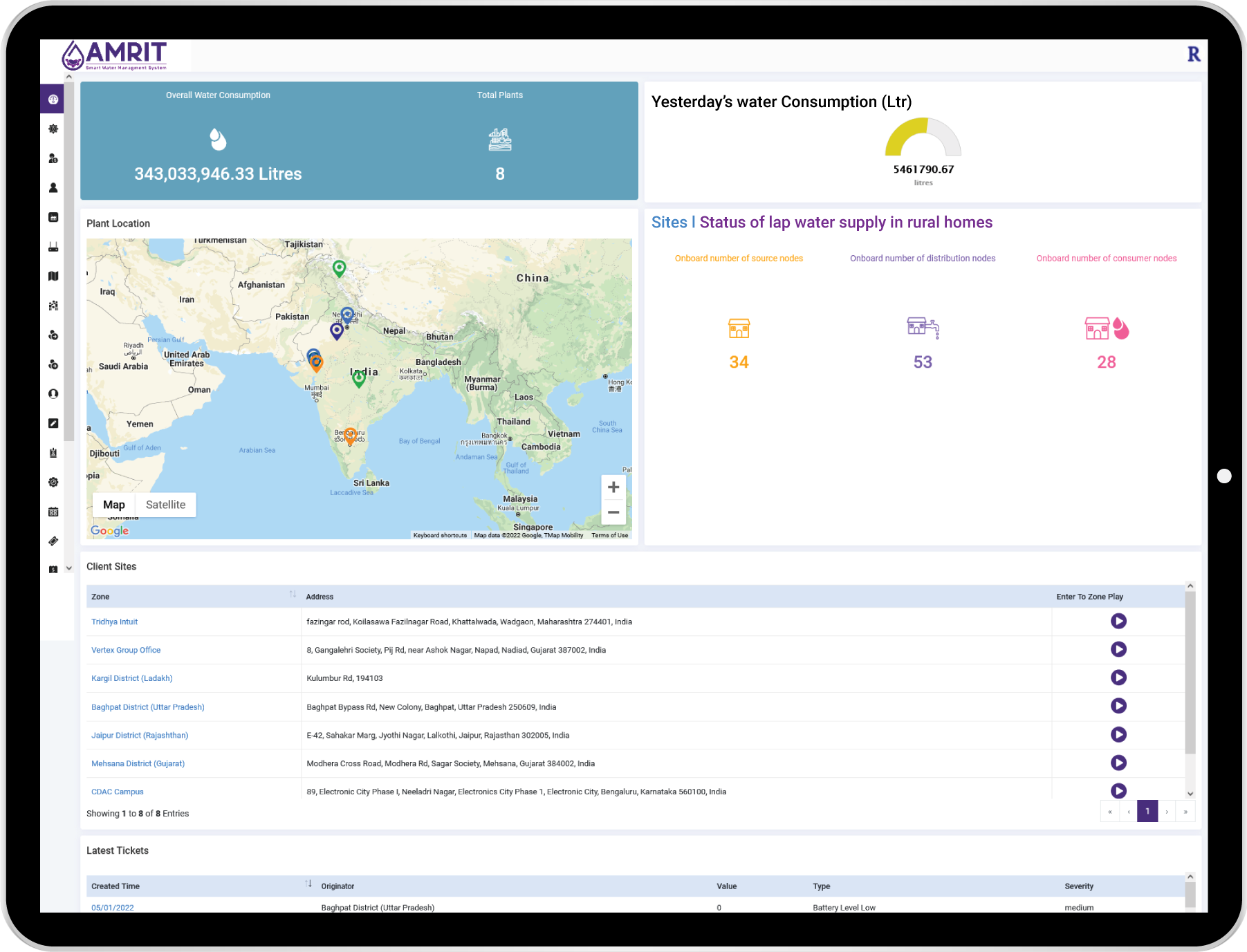This screenshot has width=1247, height=952.
Task: Select the map icon in the left sidebar
Action: click(x=53, y=276)
